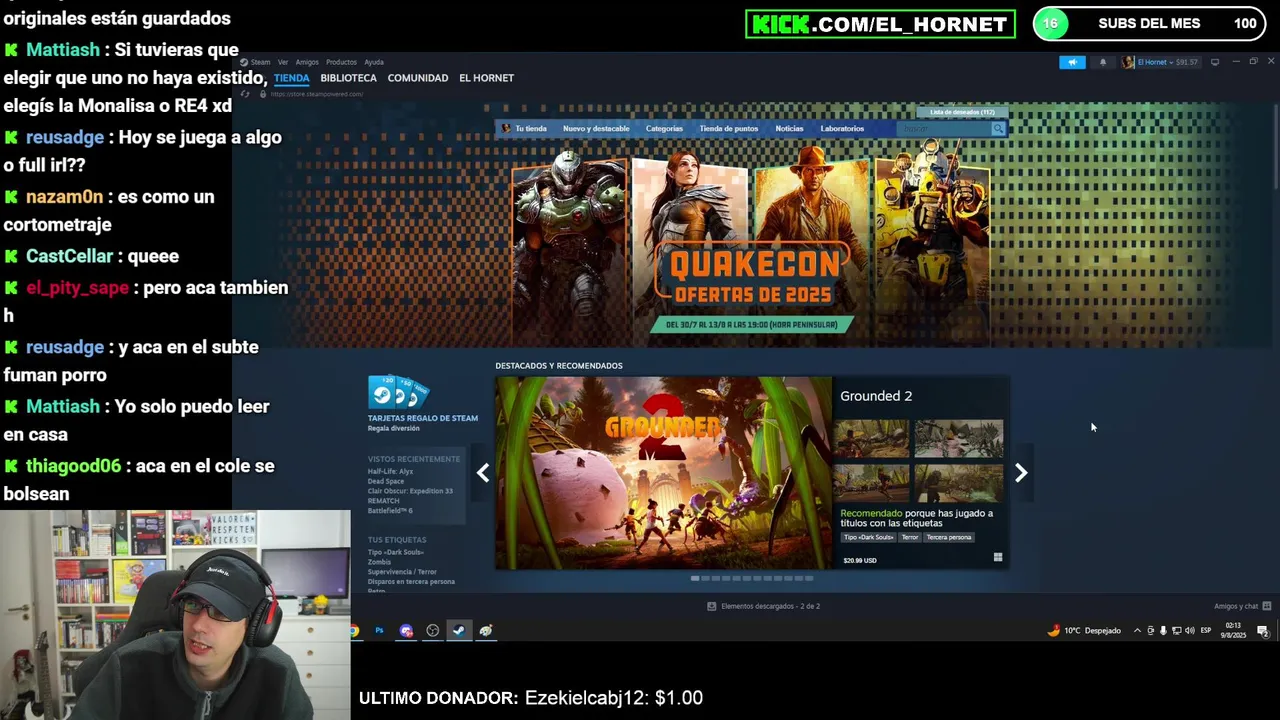Select the last carousel page indicator

coord(808,578)
